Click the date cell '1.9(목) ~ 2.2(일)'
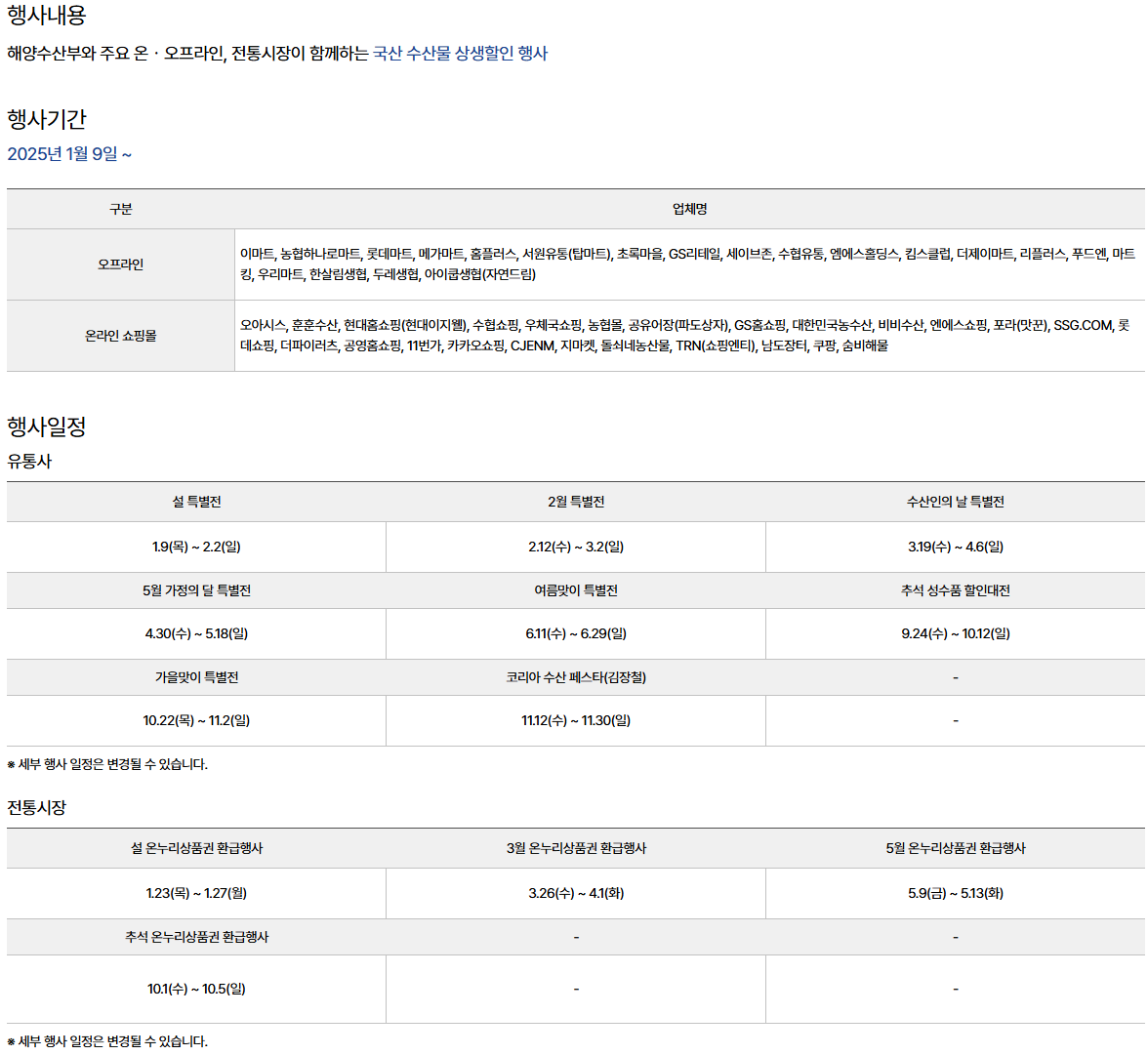1148x1055 pixels. click(196, 547)
